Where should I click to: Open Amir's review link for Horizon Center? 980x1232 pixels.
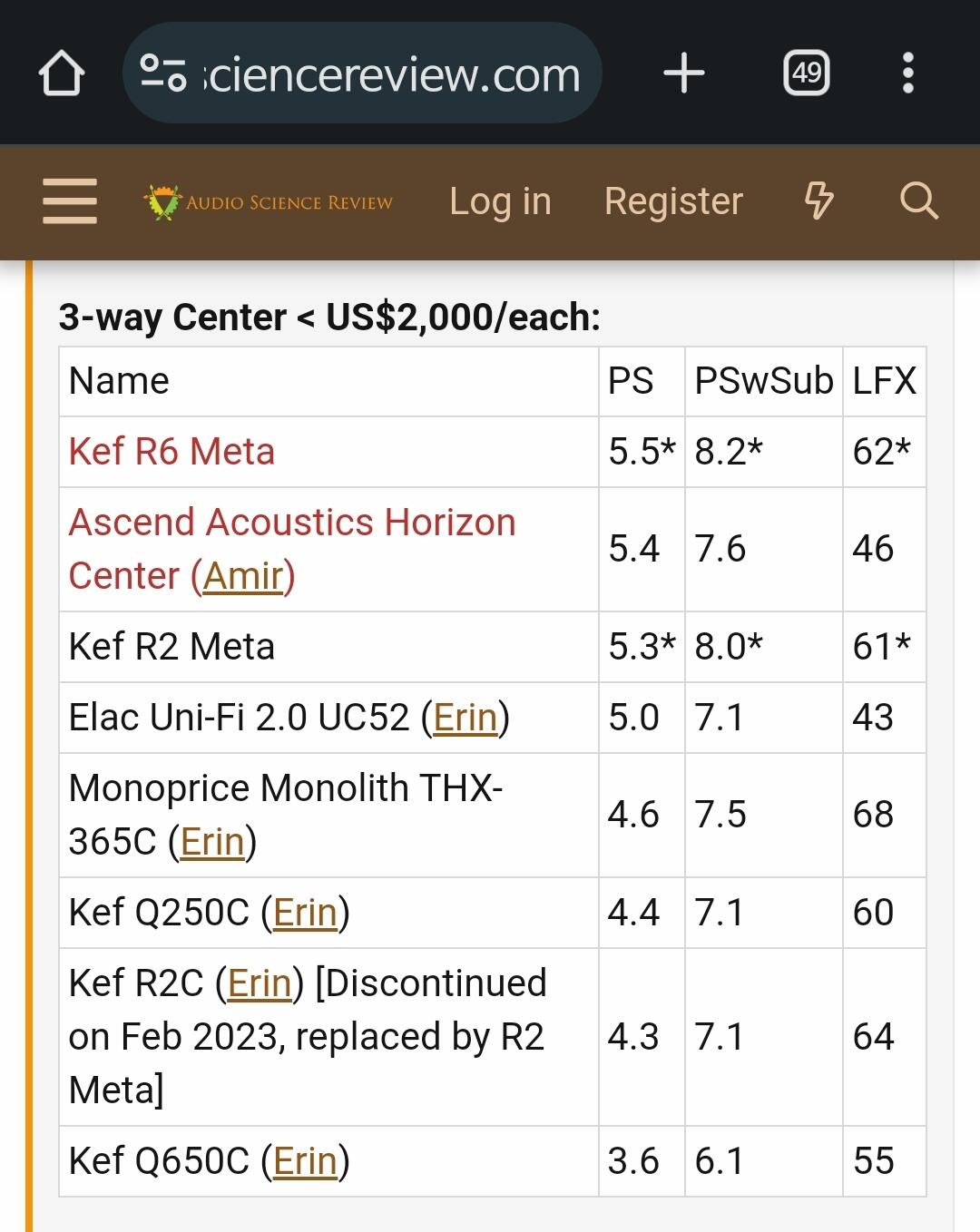[243, 576]
